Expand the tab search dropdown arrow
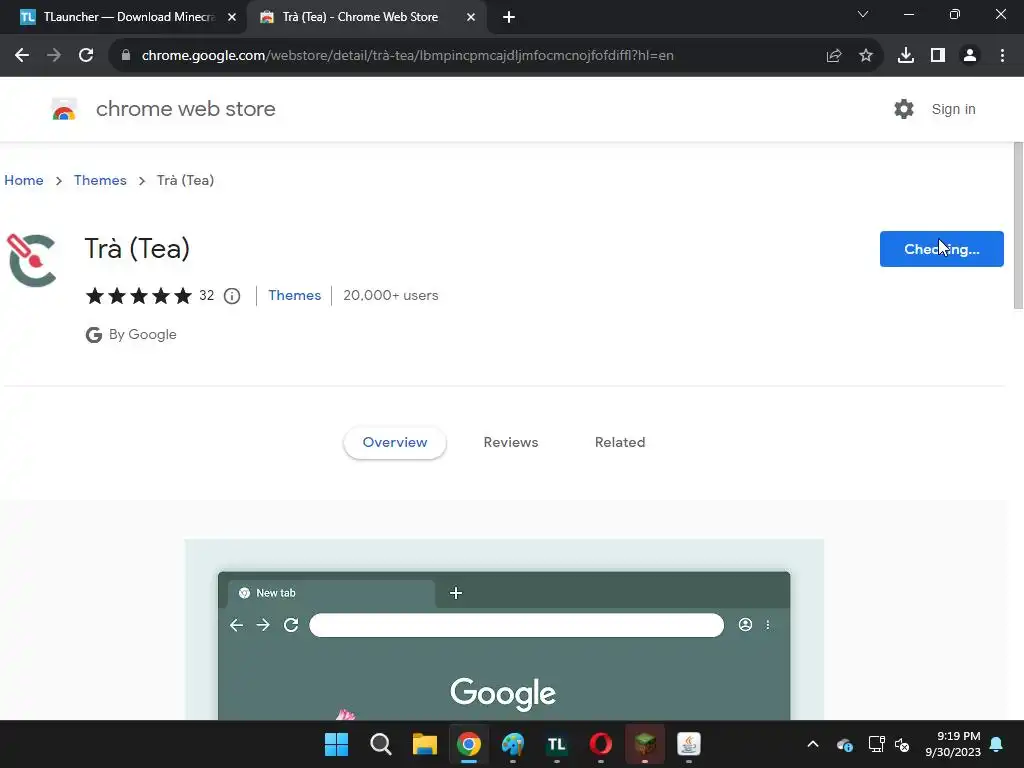1024x768 pixels. (x=863, y=14)
